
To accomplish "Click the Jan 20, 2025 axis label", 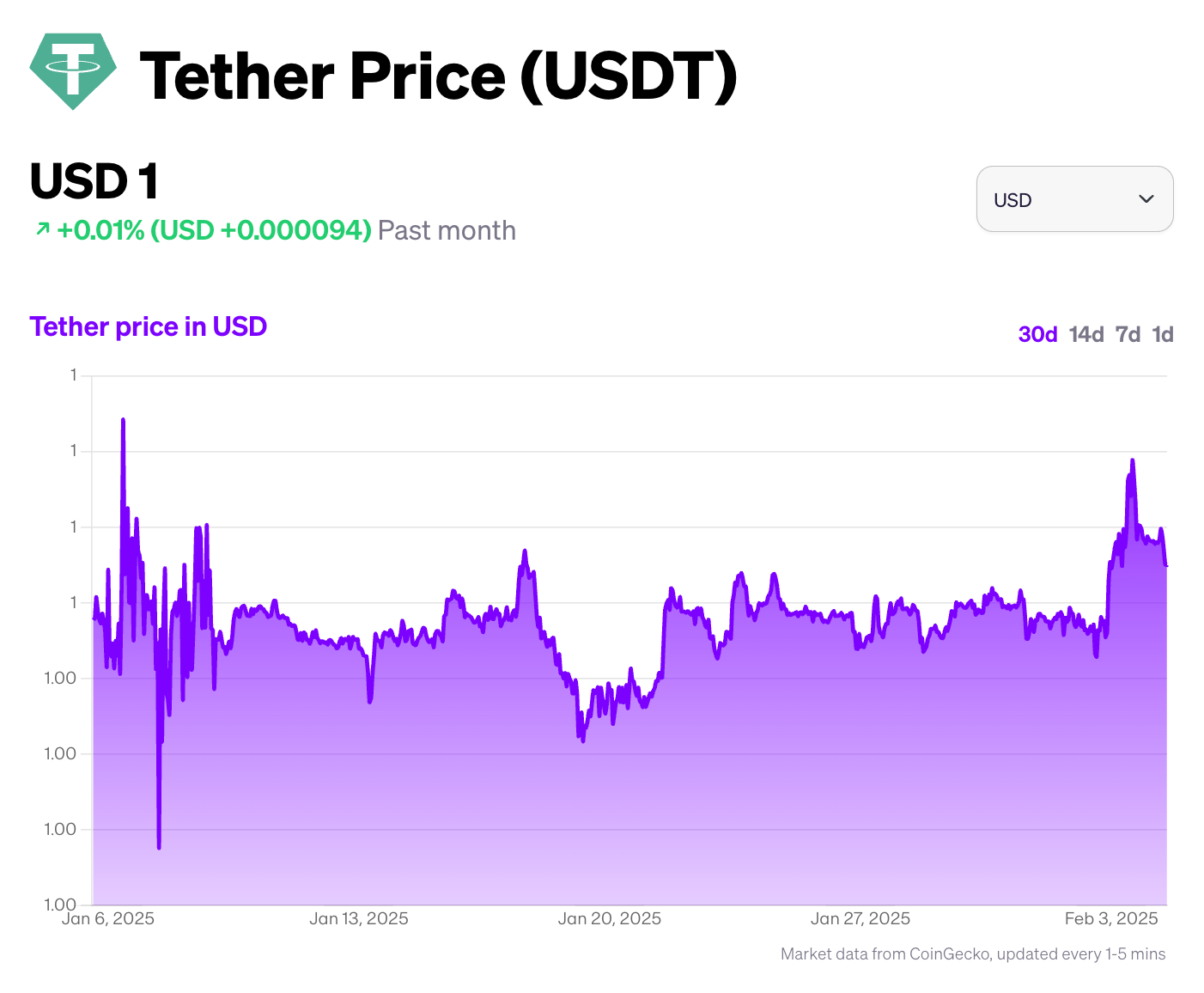I will pos(610,918).
